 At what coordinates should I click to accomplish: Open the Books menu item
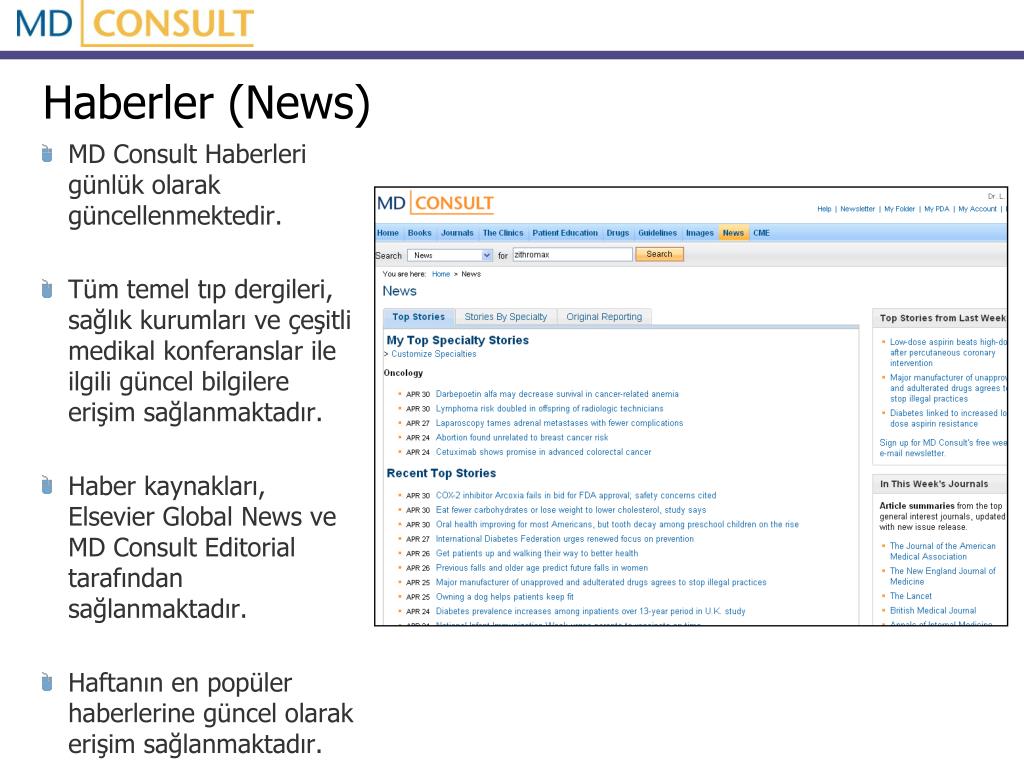coord(419,232)
